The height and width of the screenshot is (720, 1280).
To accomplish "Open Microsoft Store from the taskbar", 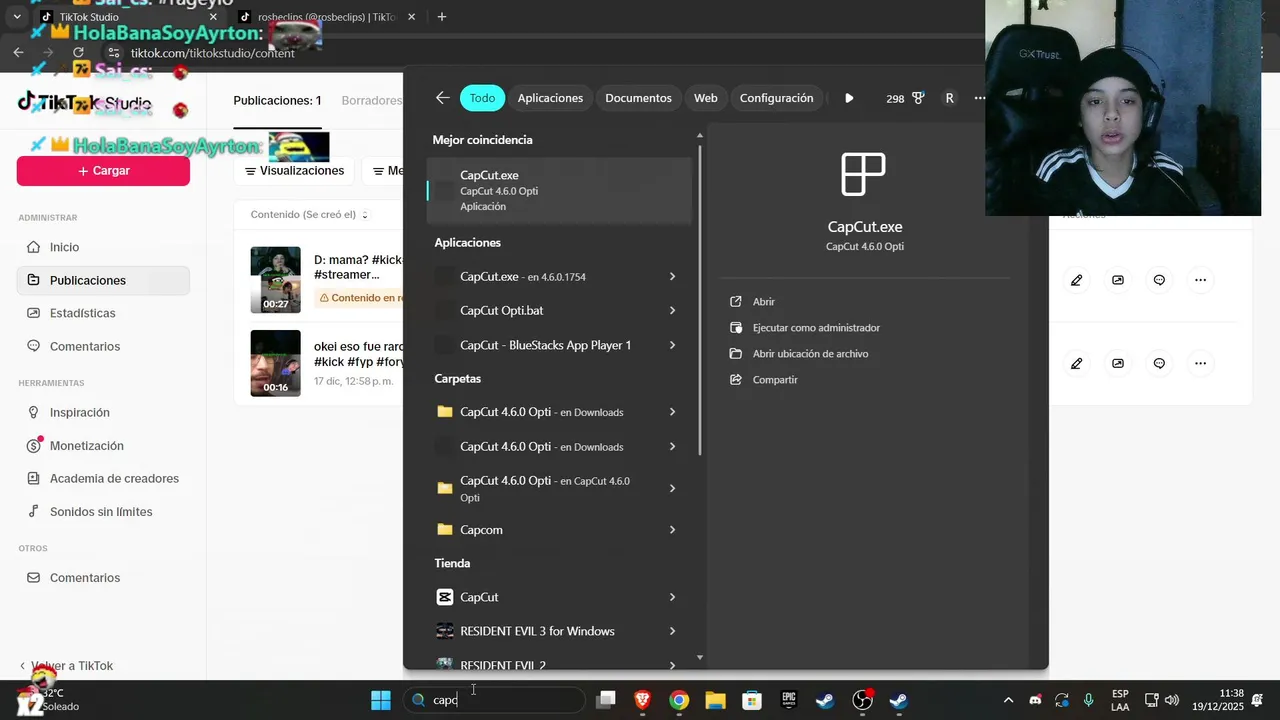I will click(x=752, y=700).
